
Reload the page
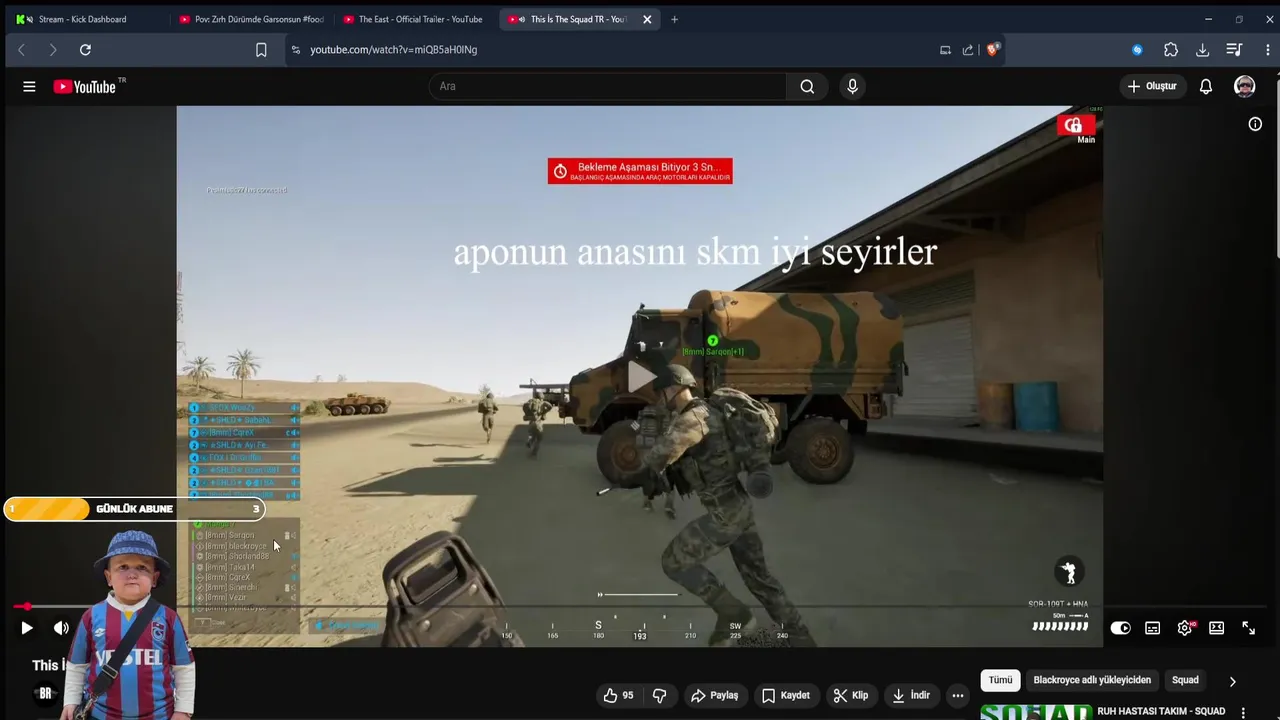85,50
